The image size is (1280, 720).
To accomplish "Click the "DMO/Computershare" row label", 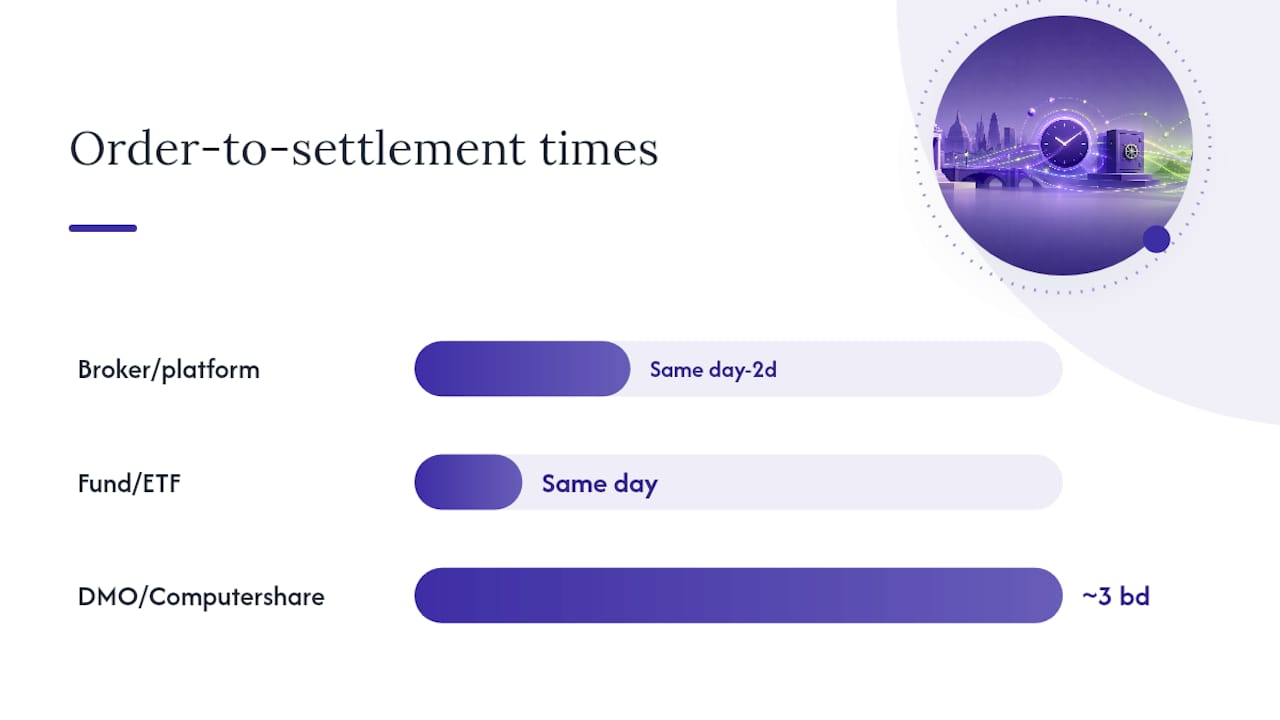I will pos(201,597).
